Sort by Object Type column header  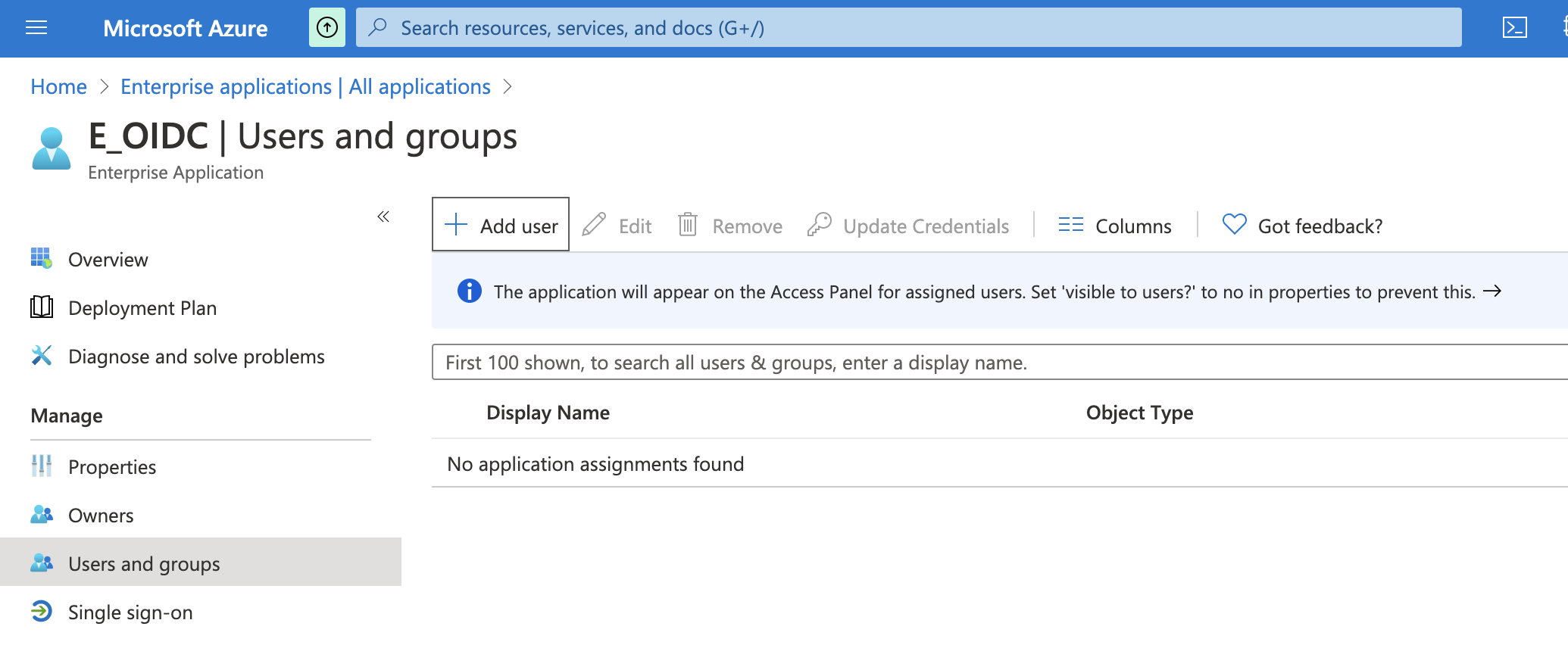pyautogui.click(x=1140, y=413)
